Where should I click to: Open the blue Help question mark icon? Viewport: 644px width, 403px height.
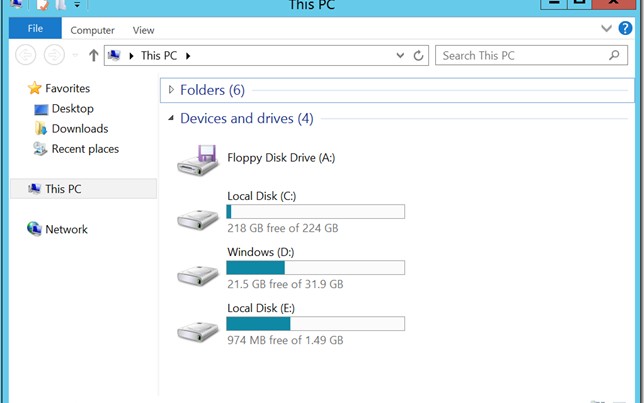[x=625, y=29]
